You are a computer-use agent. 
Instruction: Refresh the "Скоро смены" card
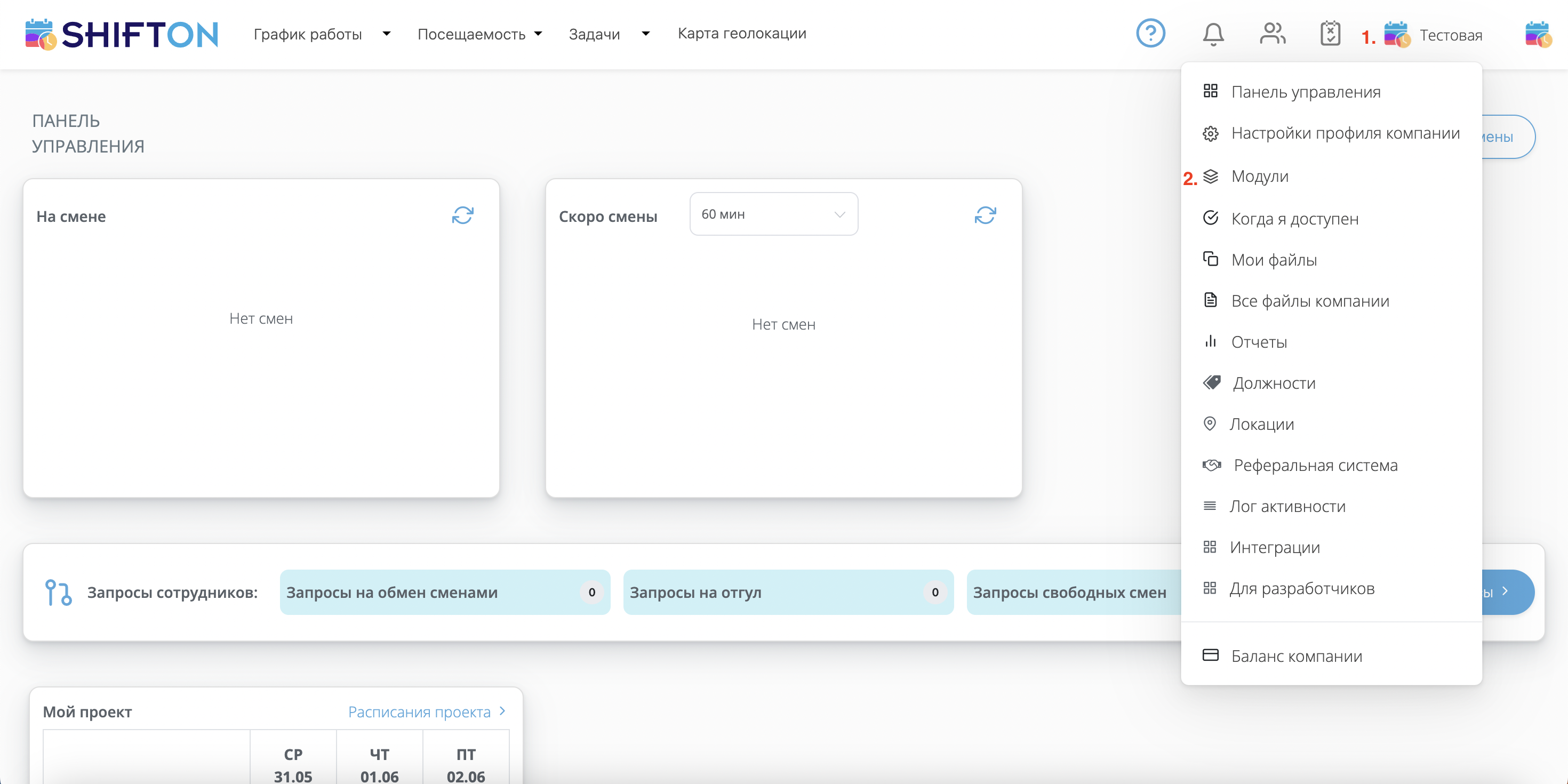coord(986,215)
